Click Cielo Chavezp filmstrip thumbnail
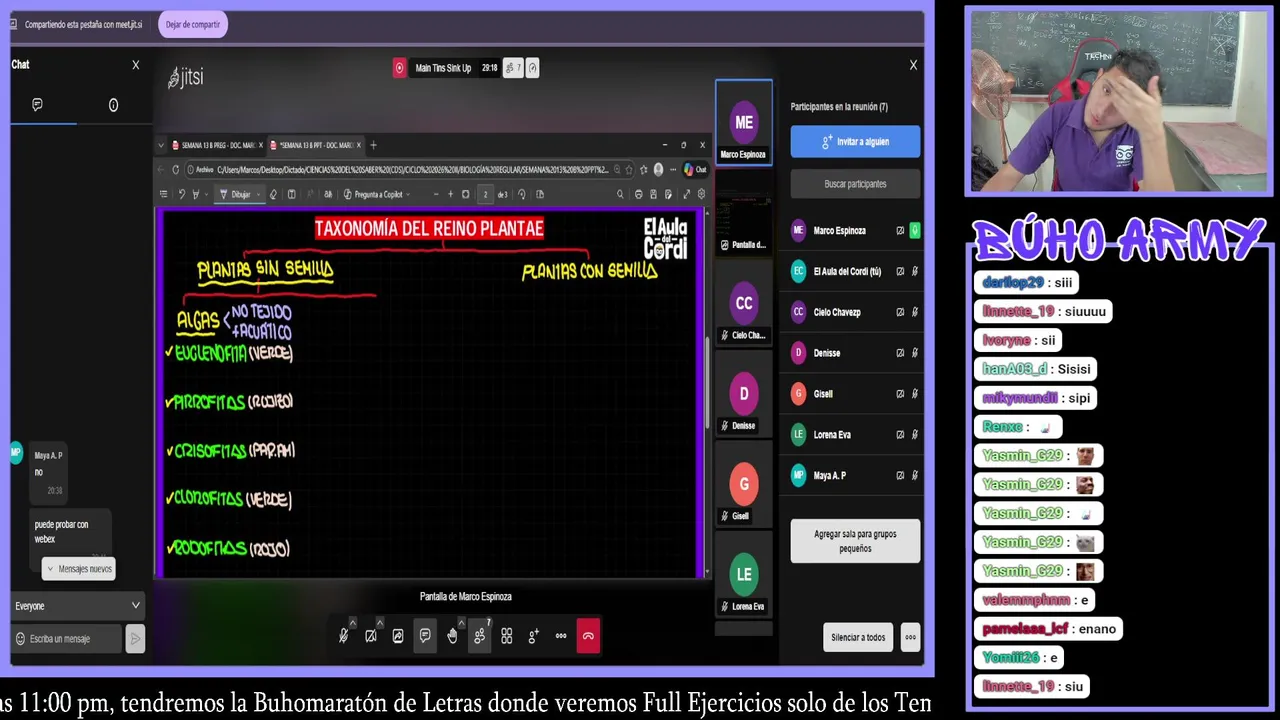The height and width of the screenshot is (720, 1280). (744, 306)
